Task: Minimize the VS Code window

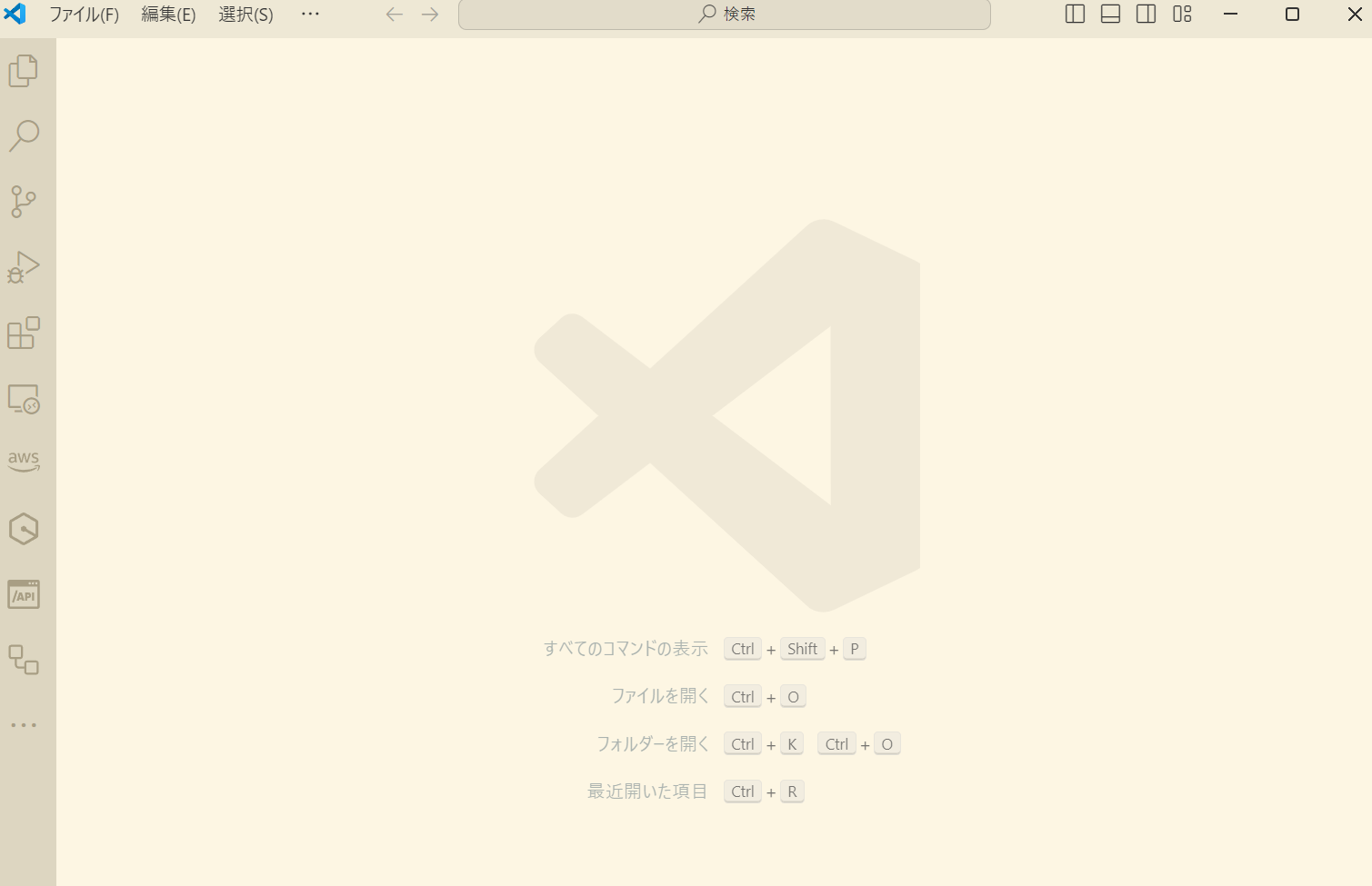Action: click(1231, 15)
